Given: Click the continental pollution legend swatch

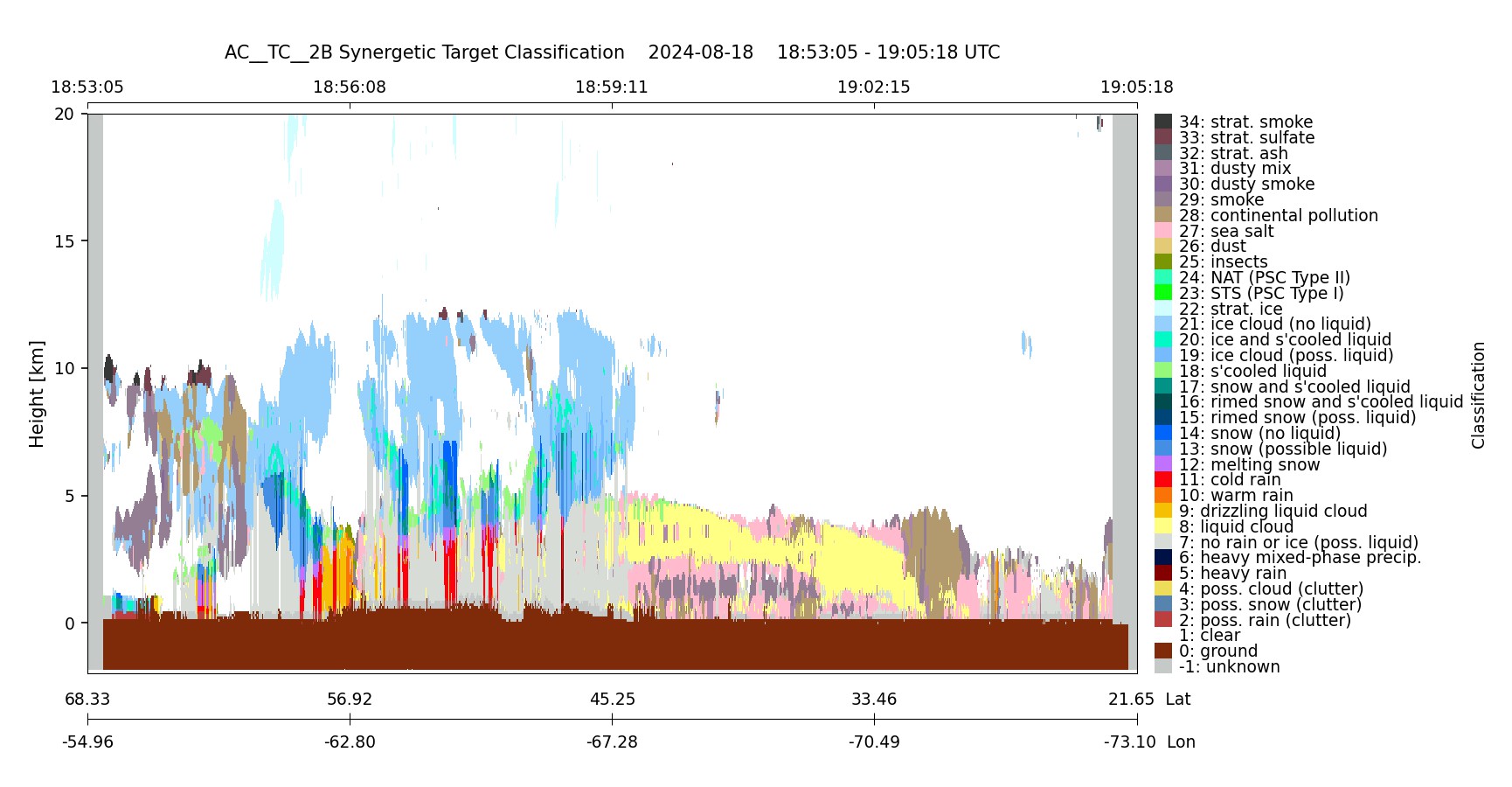Looking at the screenshot, I should 1162,215.
